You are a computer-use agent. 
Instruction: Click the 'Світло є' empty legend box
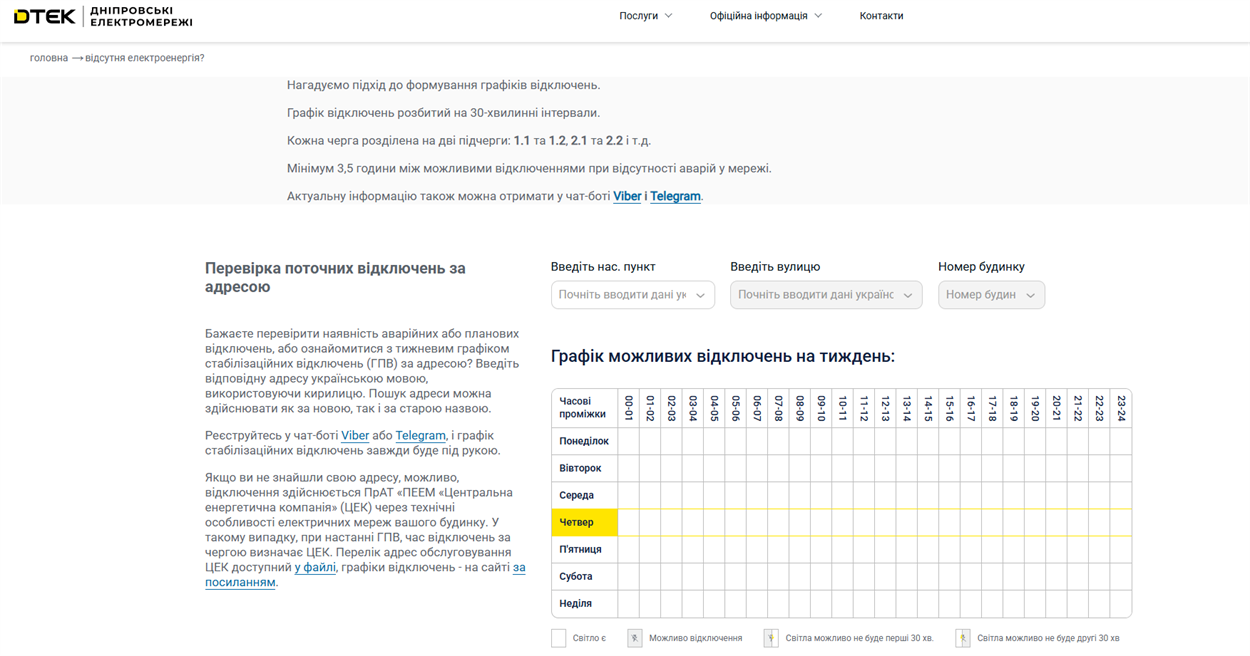[559, 638]
